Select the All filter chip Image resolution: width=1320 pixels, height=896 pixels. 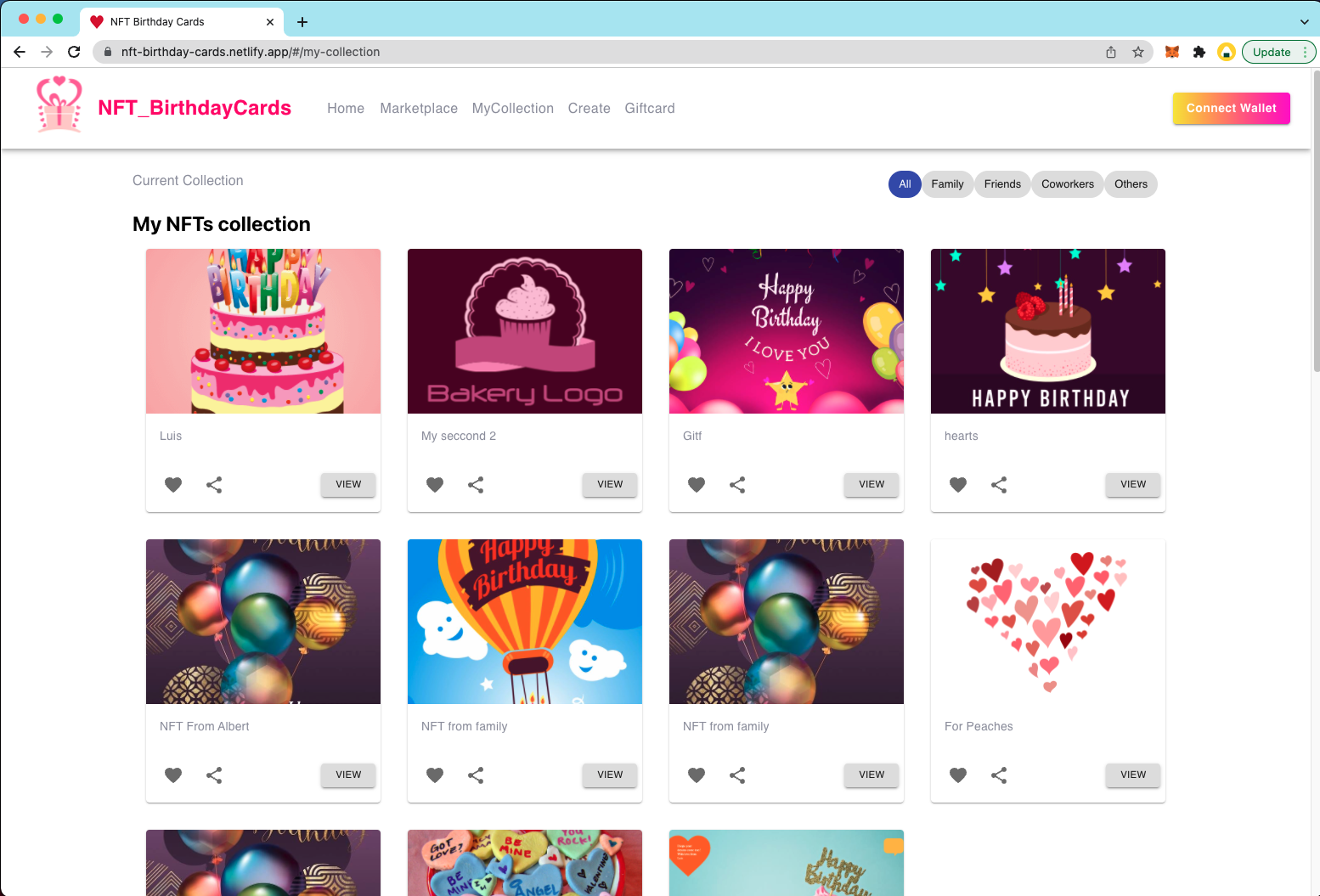905,184
